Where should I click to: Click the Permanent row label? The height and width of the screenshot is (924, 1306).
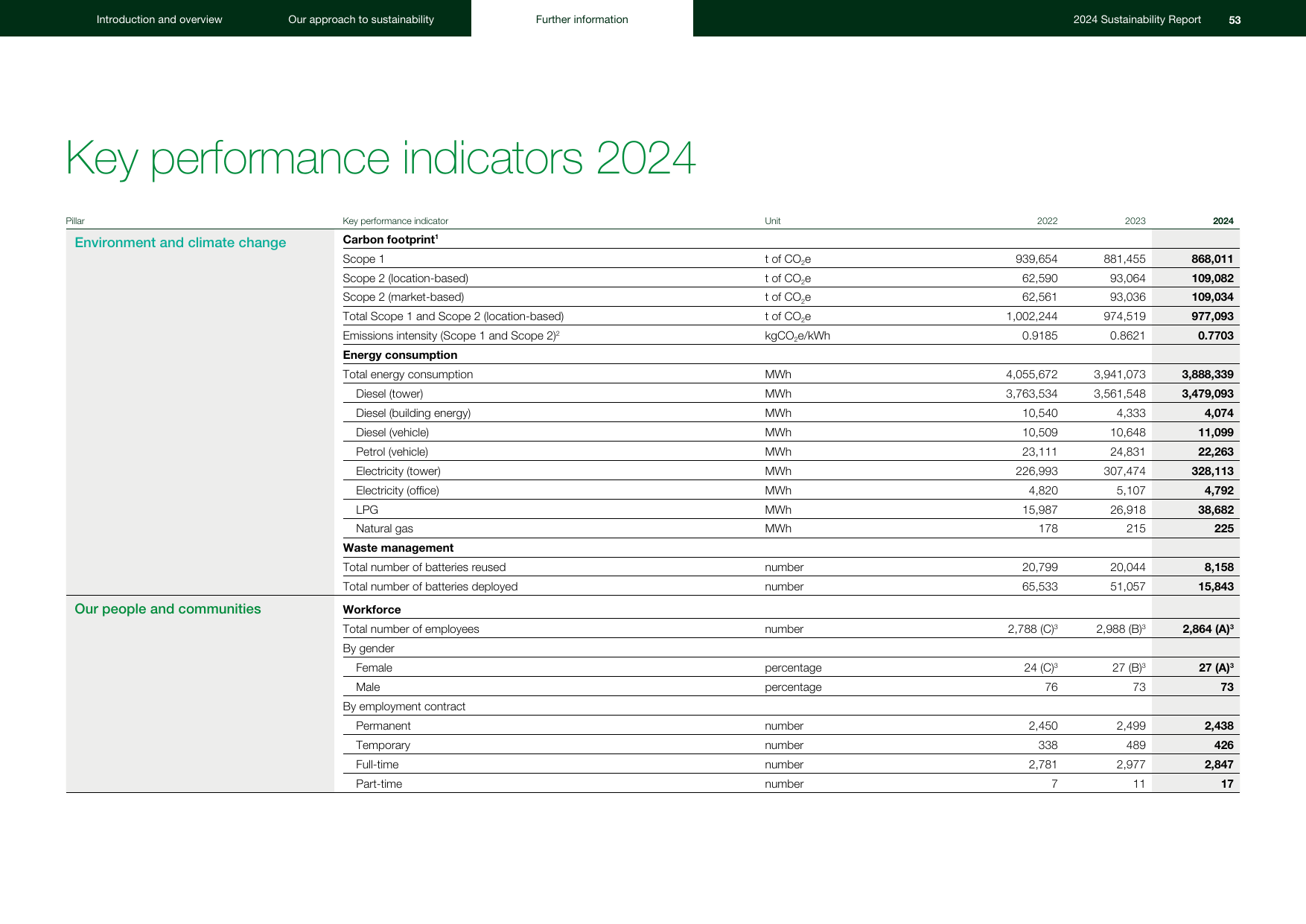tap(383, 726)
